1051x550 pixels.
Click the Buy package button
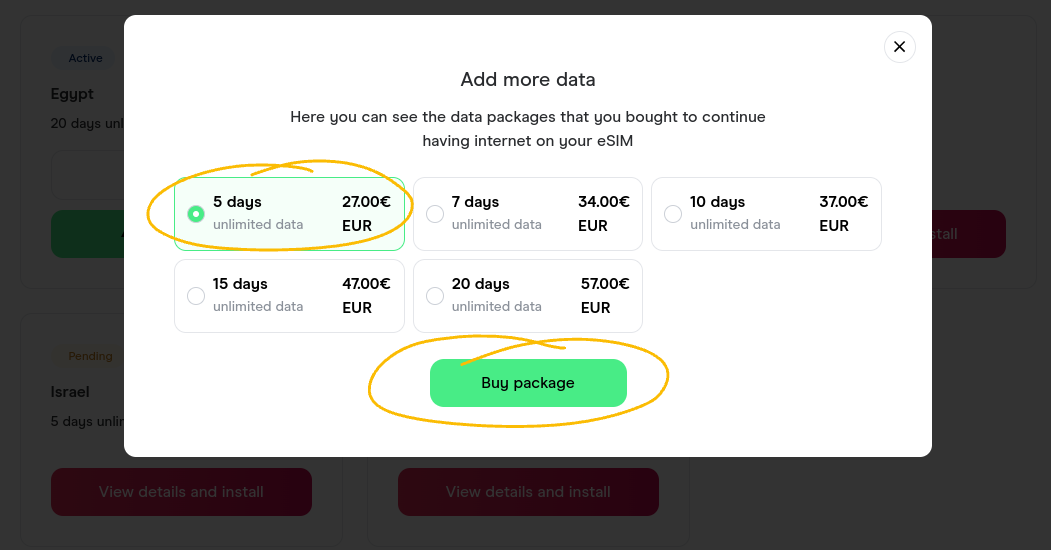click(528, 383)
